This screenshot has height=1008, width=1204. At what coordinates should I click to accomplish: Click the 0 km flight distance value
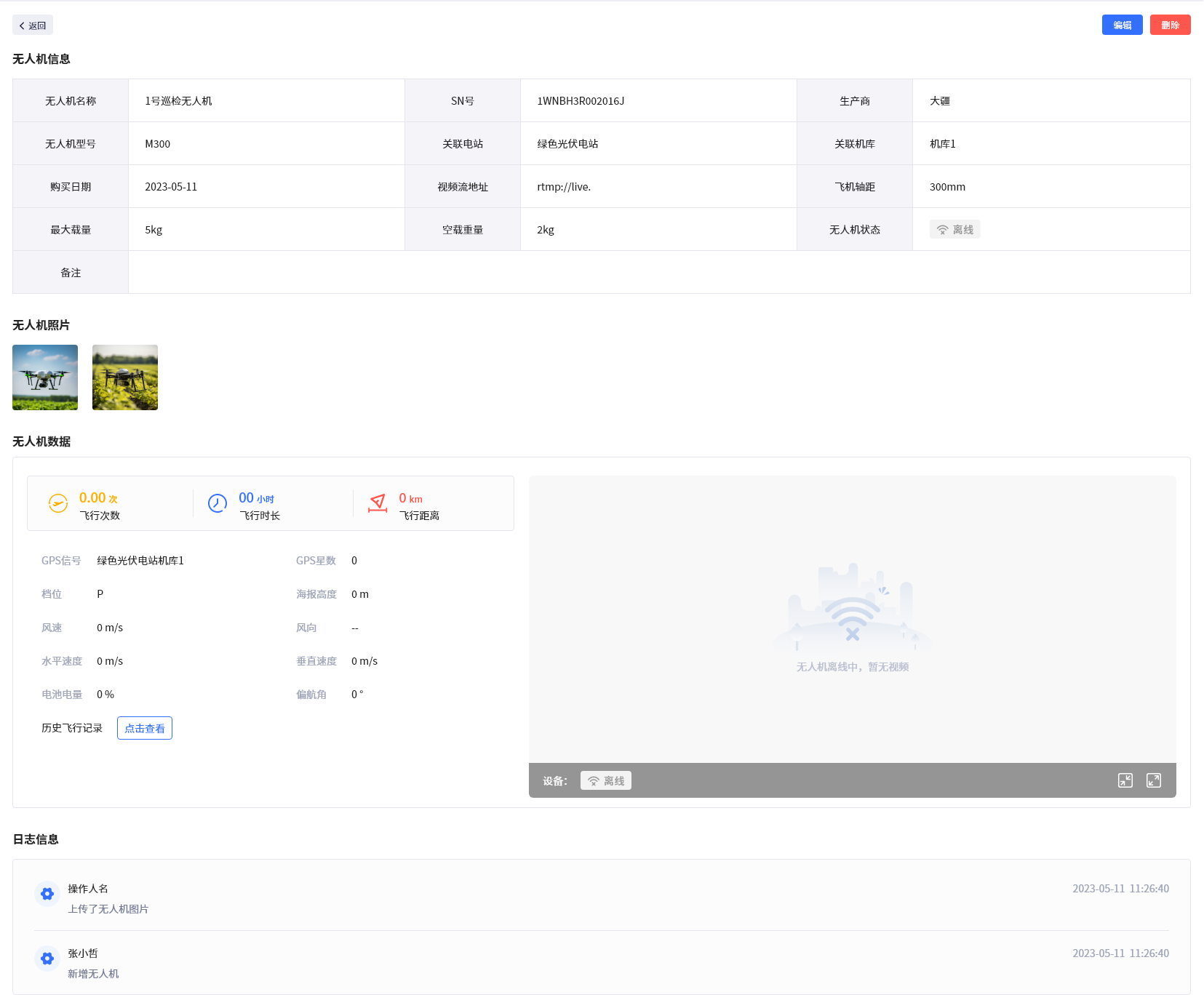[410, 498]
